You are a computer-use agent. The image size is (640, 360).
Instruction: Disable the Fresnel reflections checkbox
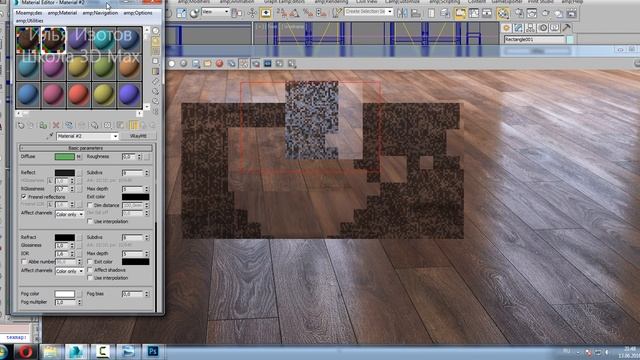point(24,197)
